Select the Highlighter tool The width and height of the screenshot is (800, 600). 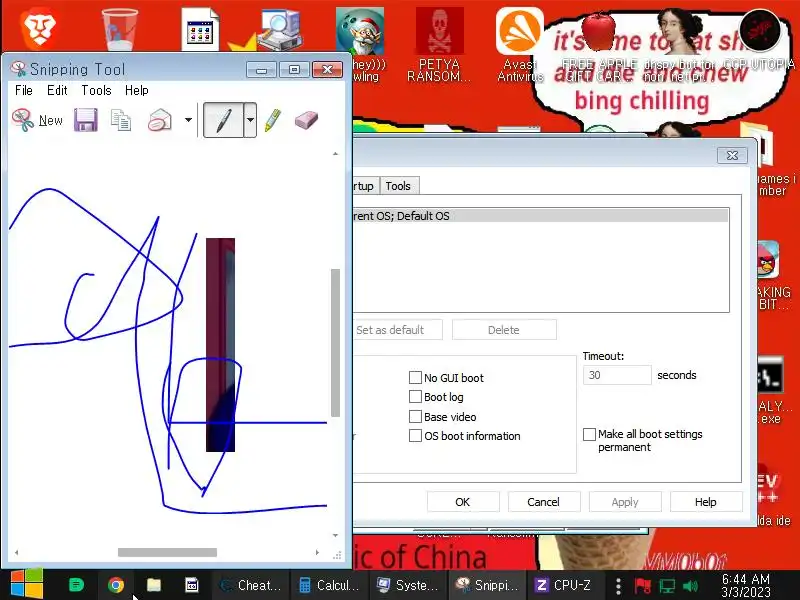[273, 120]
